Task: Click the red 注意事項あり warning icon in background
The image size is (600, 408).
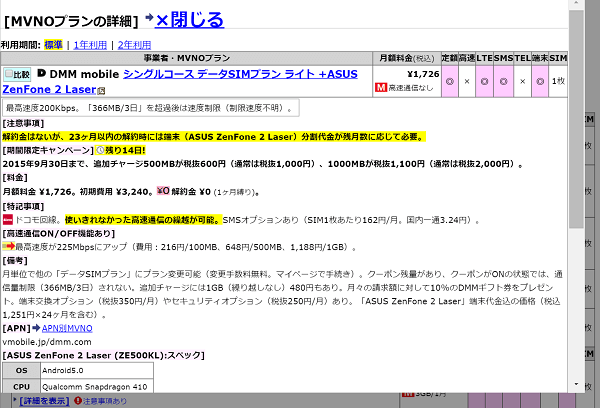Action: pos(78,401)
